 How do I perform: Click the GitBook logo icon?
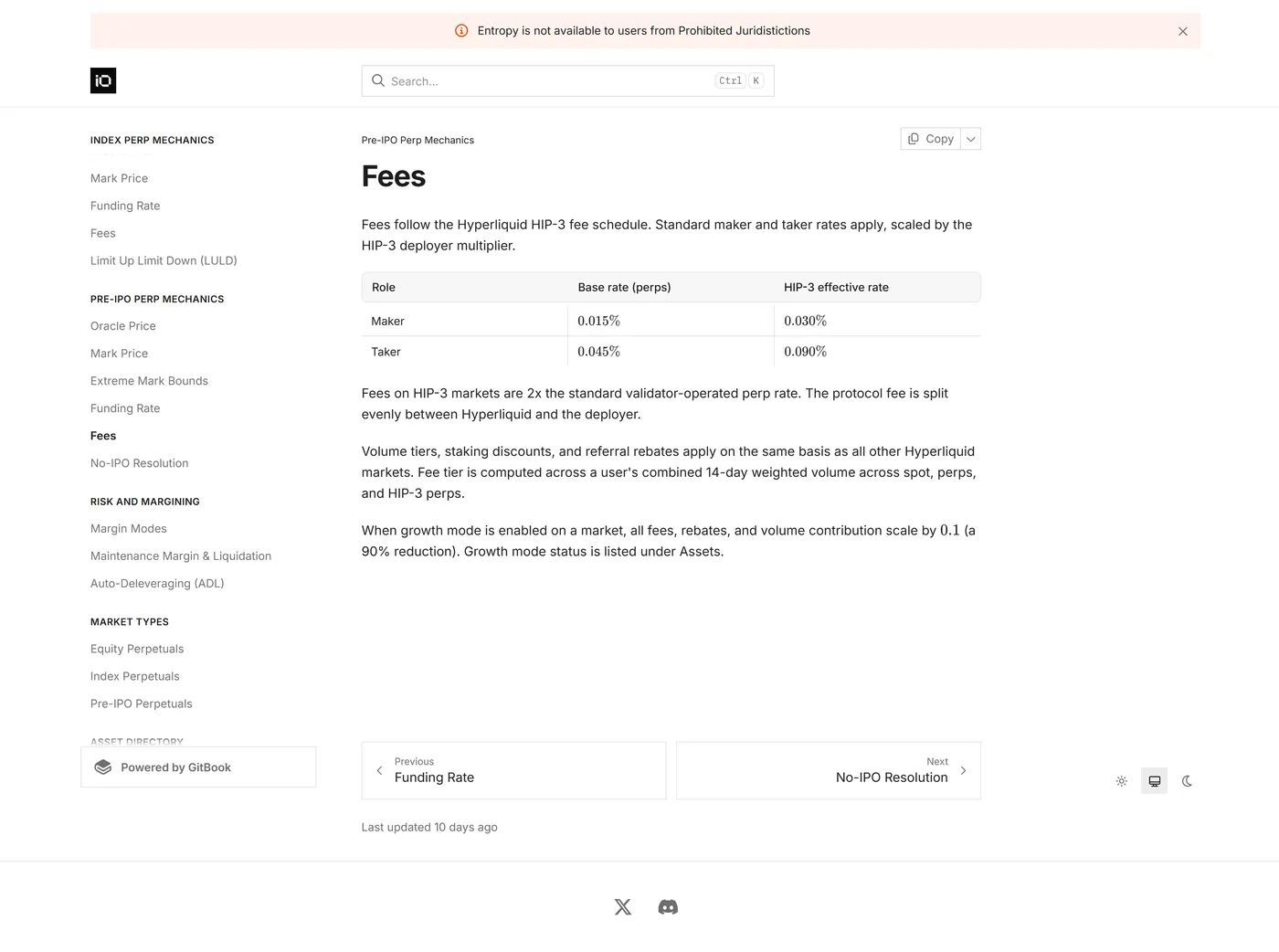pyautogui.click(x=103, y=767)
